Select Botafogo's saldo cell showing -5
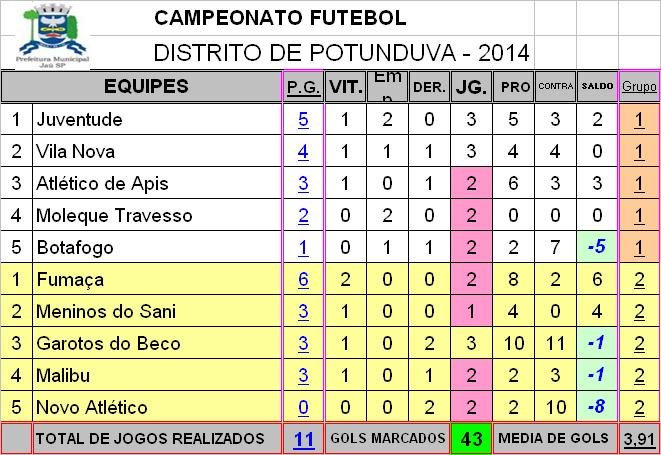 597,247
